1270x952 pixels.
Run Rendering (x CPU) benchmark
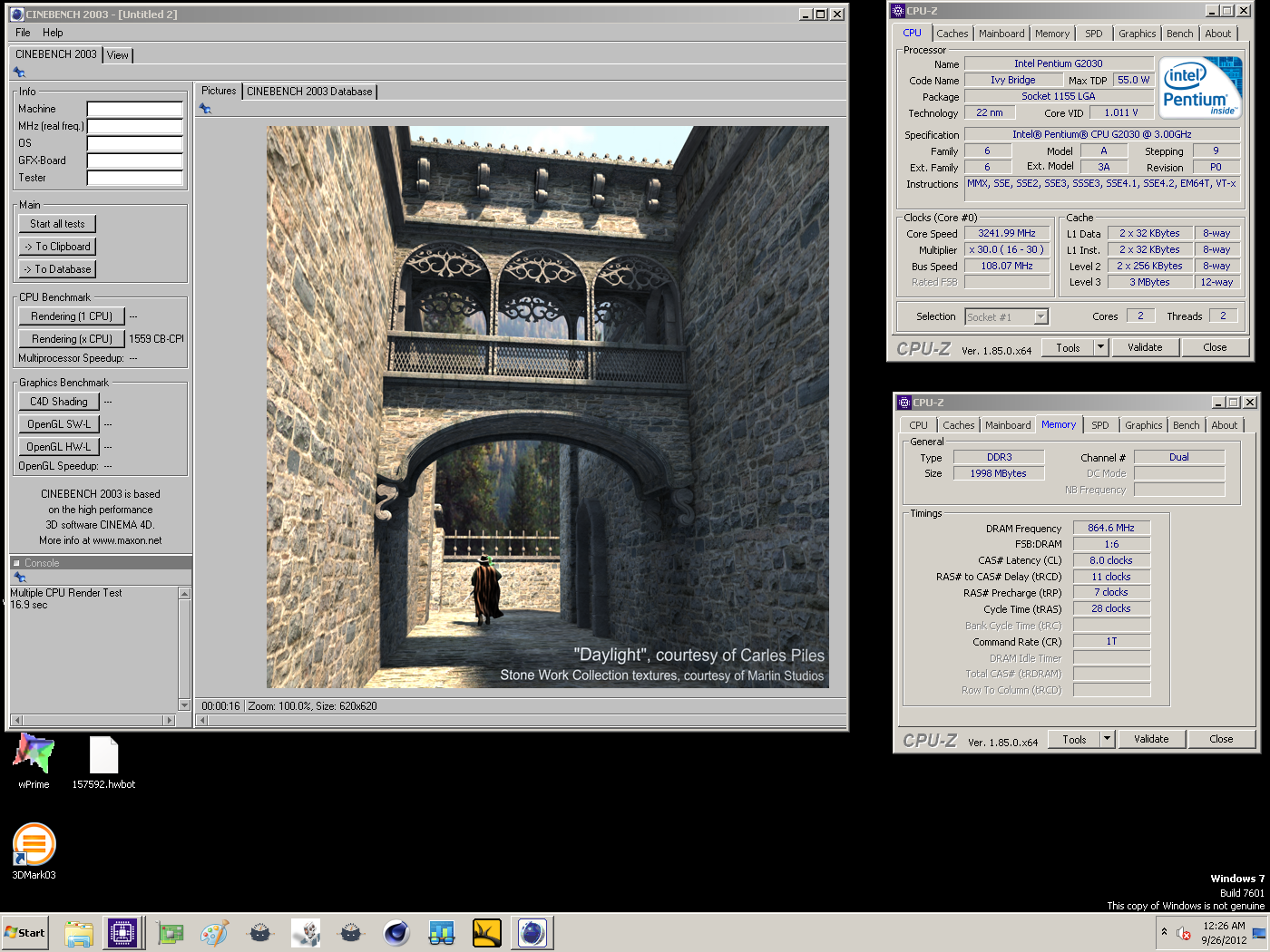click(x=72, y=339)
